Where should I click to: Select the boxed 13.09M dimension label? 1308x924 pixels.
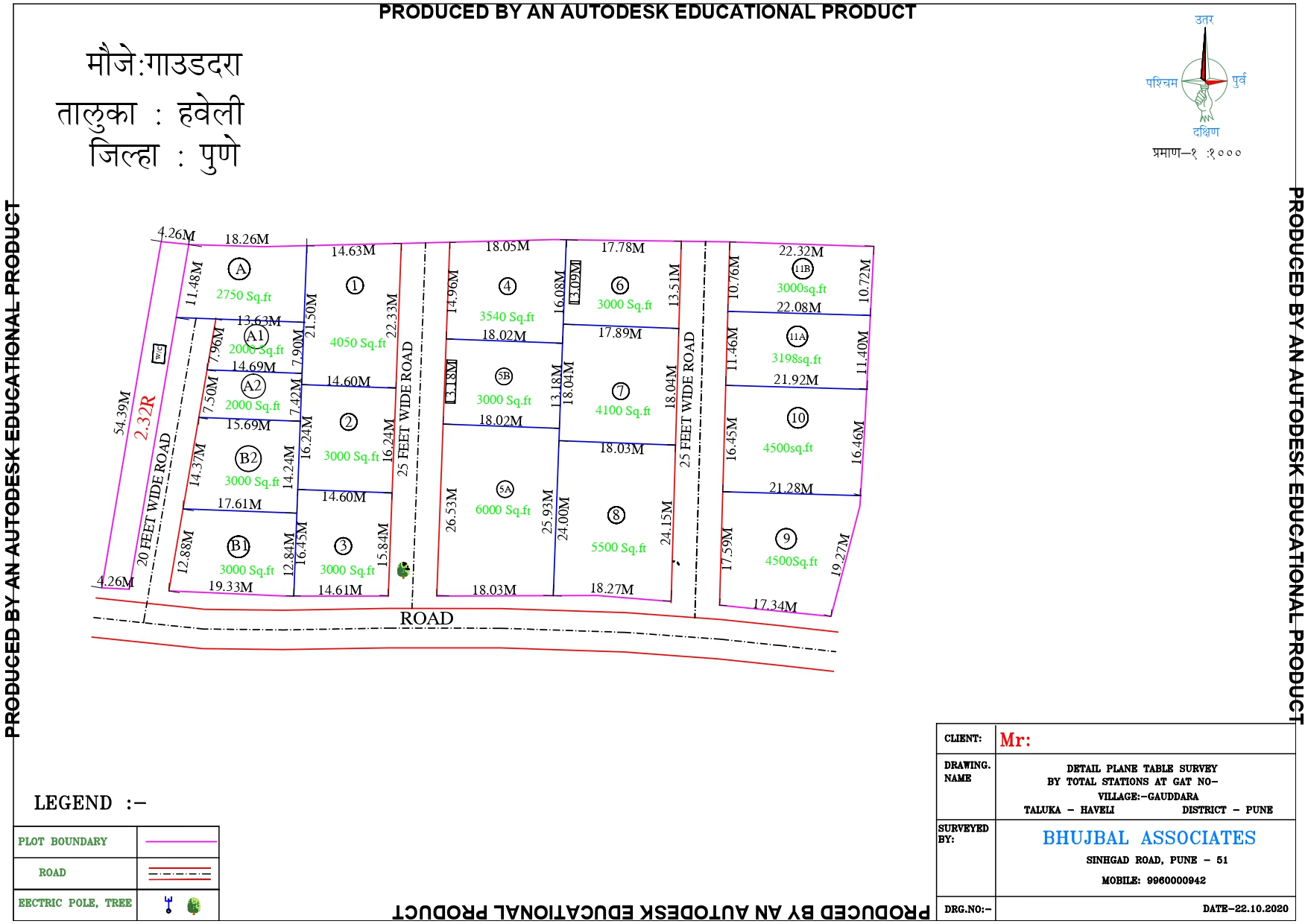click(575, 282)
